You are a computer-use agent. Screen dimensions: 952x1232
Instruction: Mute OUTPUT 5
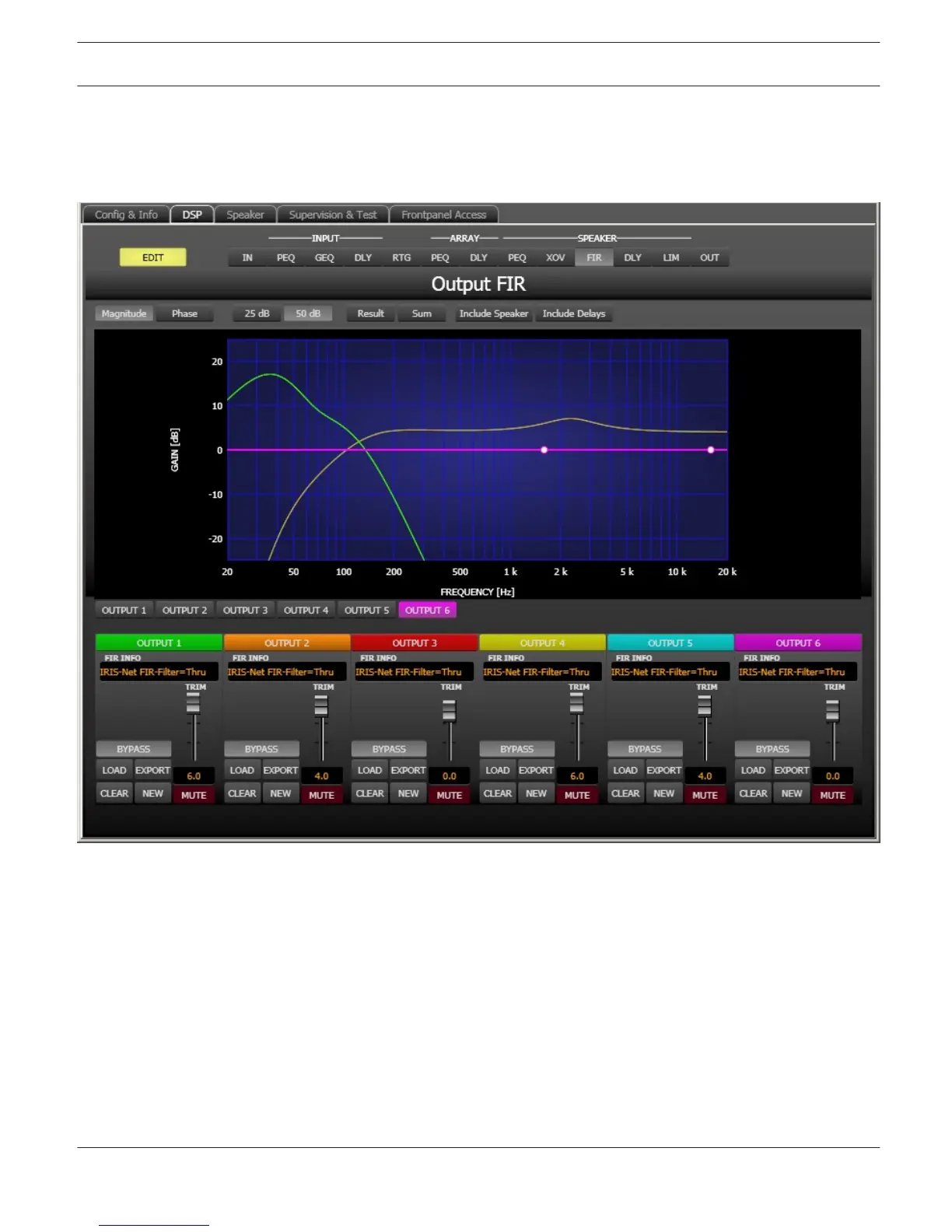705,795
